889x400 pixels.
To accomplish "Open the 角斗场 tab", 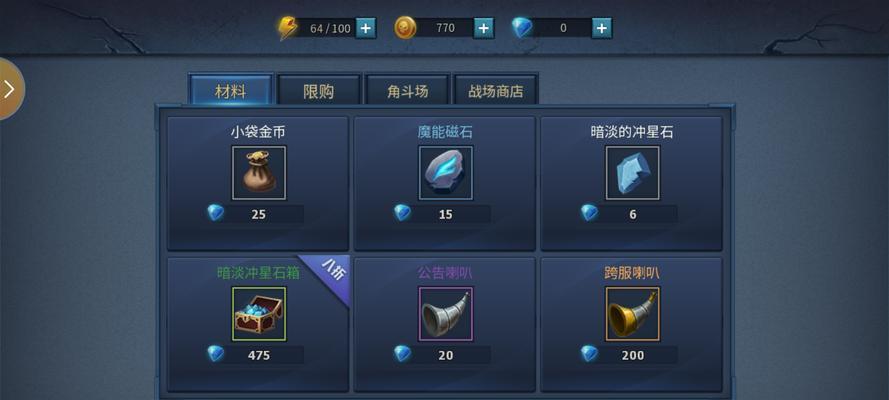I will (408, 91).
